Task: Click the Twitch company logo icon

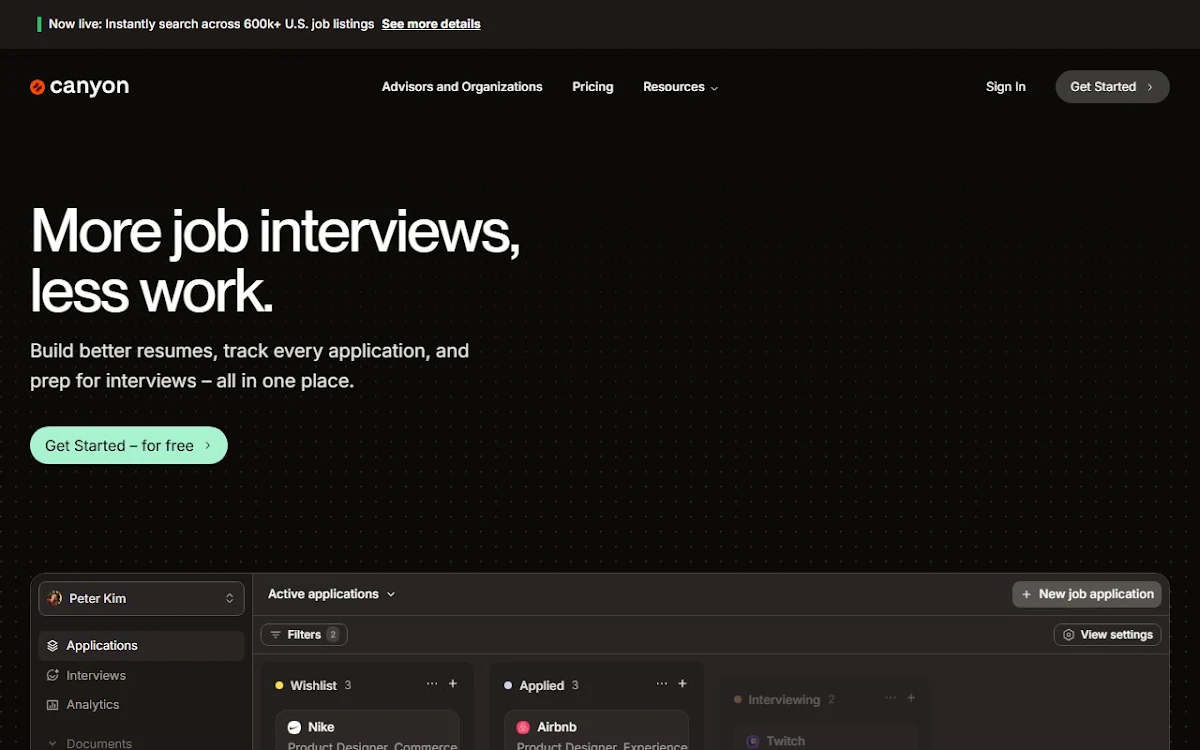Action: (x=753, y=741)
